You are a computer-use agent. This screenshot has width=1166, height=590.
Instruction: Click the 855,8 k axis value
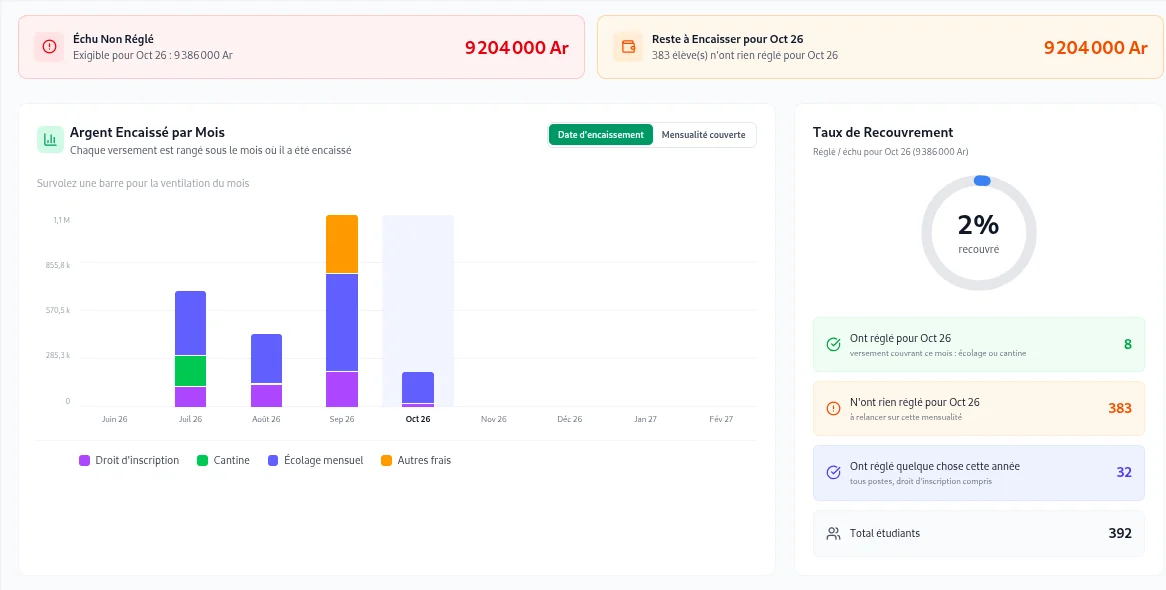pos(57,266)
